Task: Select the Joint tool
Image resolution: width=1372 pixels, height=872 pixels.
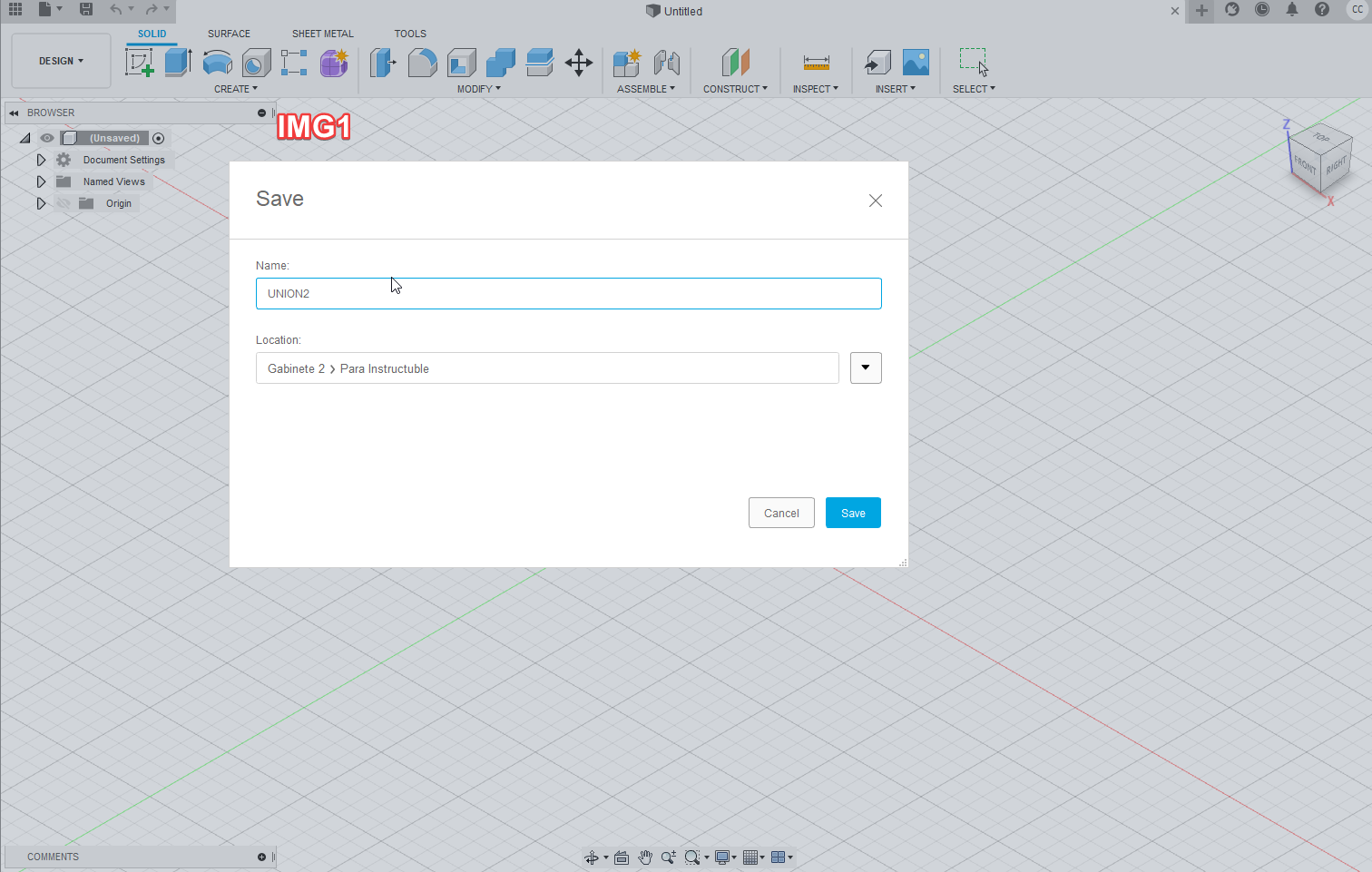Action: pyautogui.click(x=667, y=63)
